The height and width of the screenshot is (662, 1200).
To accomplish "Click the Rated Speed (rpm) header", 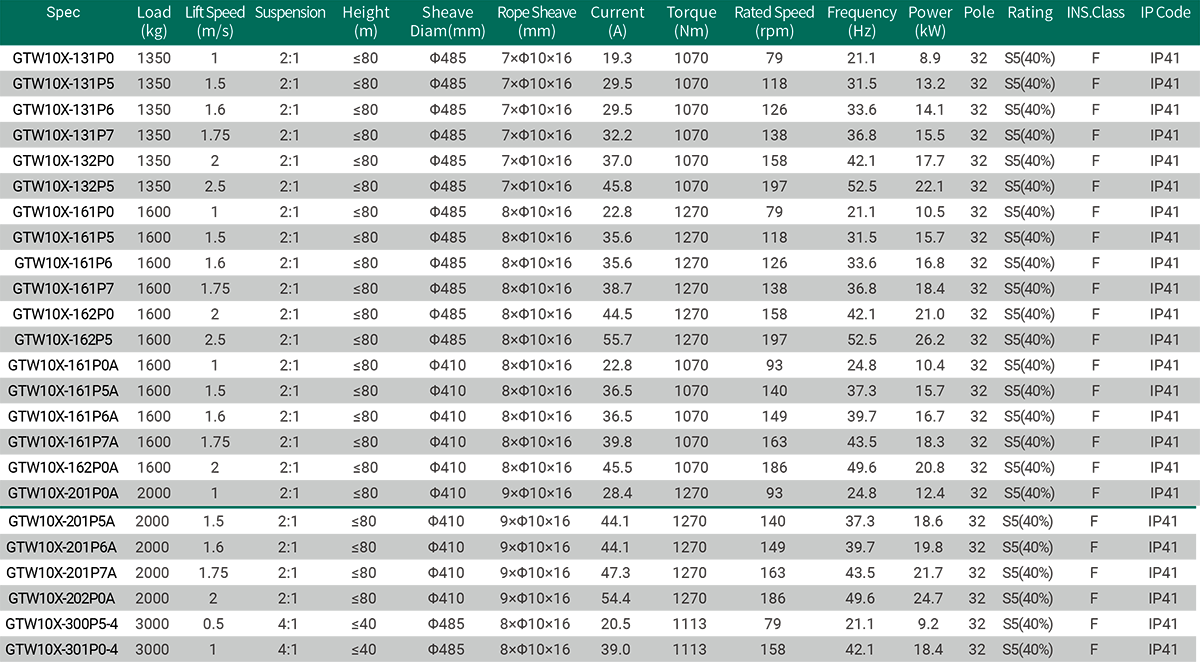I will click(774, 21).
